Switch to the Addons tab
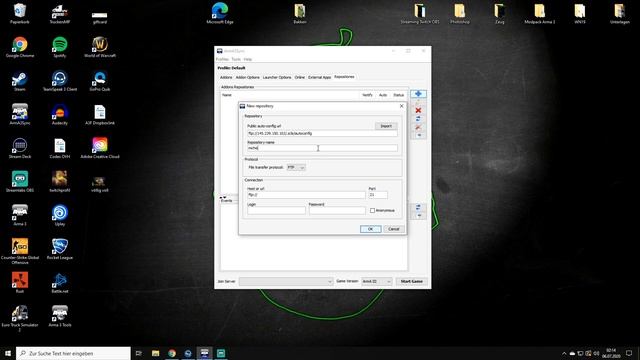 [226, 77]
